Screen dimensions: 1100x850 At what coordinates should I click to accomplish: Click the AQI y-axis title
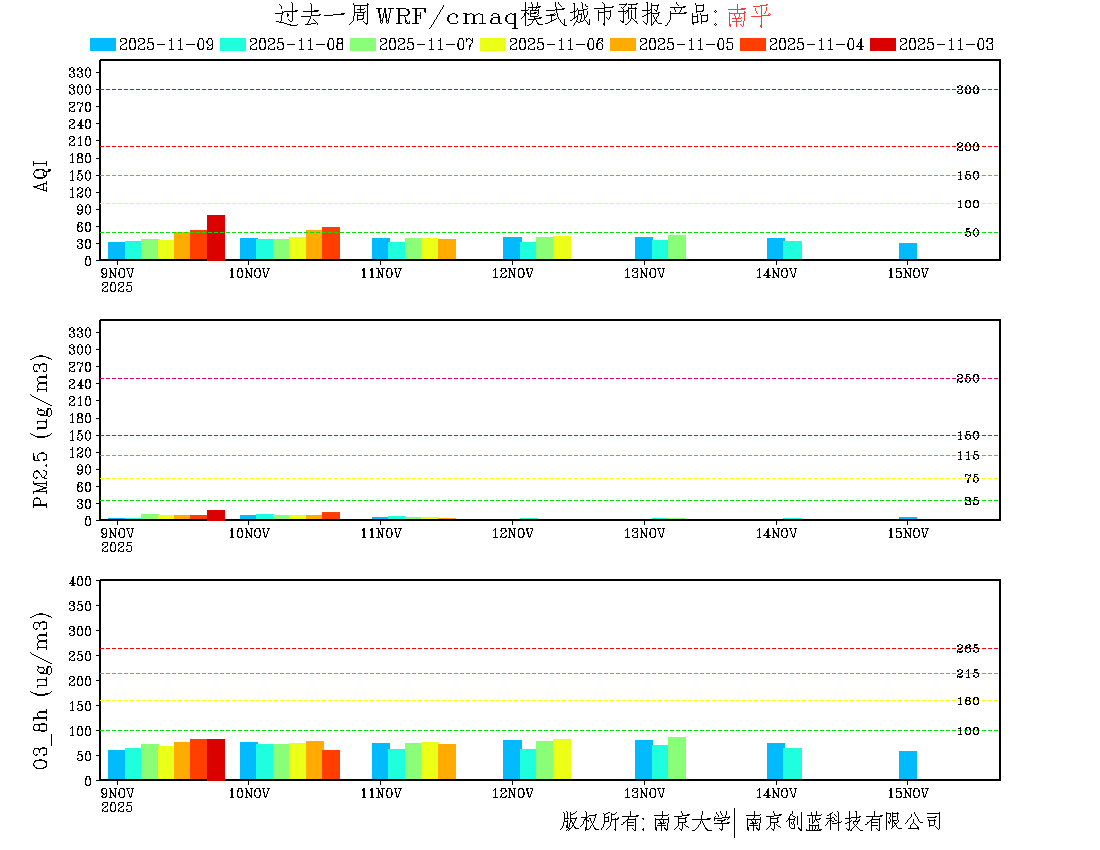42,175
